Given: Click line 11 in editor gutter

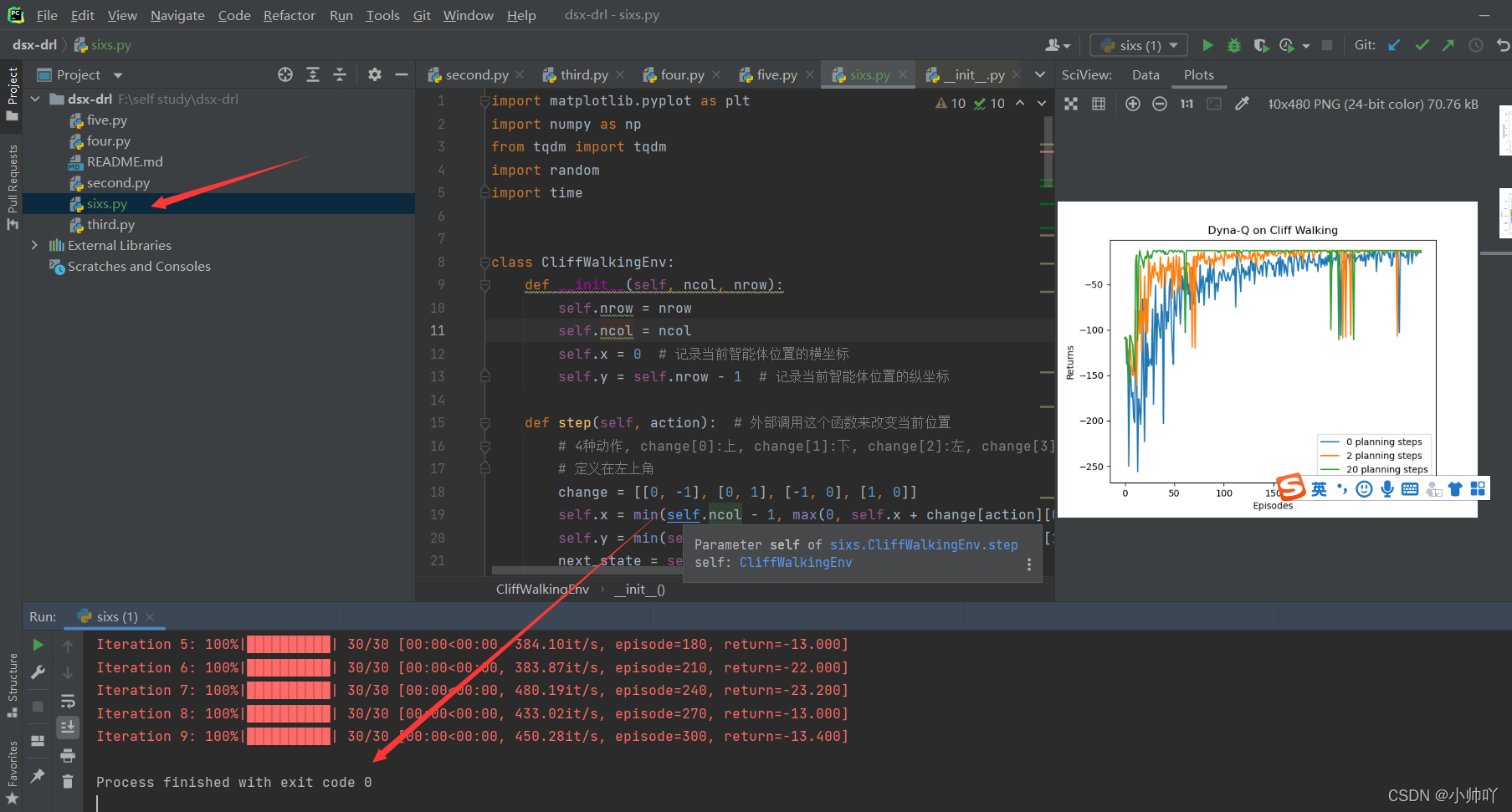Looking at the screenshot, I should 438,330.
